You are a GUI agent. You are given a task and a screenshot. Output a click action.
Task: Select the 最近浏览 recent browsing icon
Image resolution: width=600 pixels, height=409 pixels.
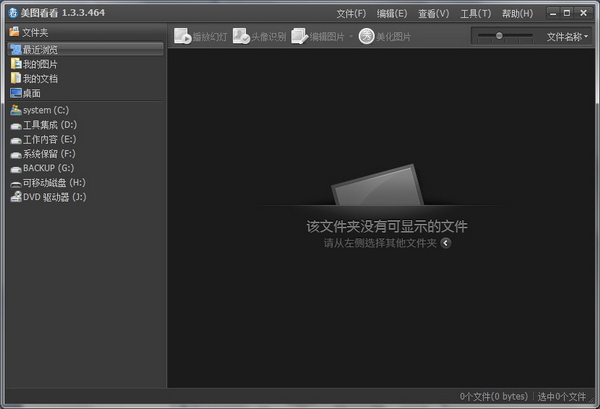point(16,49)
